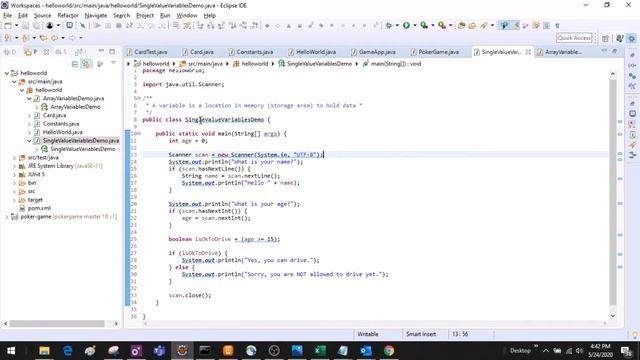Click the Last Edit Location icon
Image resolution: width=640 pixels, height=360 pixels.
(x=43, y=38)
